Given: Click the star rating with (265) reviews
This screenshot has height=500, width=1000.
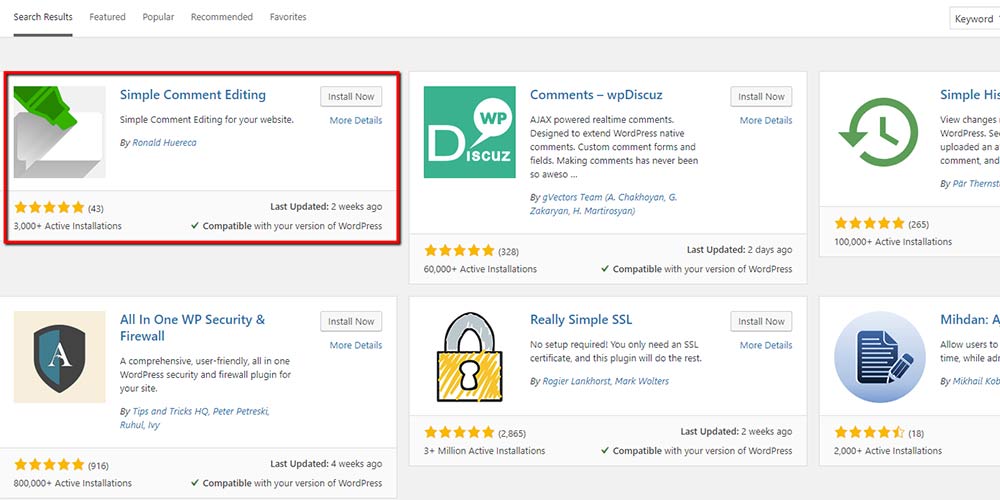Looking at the screenshot, I should pos(869,223).
